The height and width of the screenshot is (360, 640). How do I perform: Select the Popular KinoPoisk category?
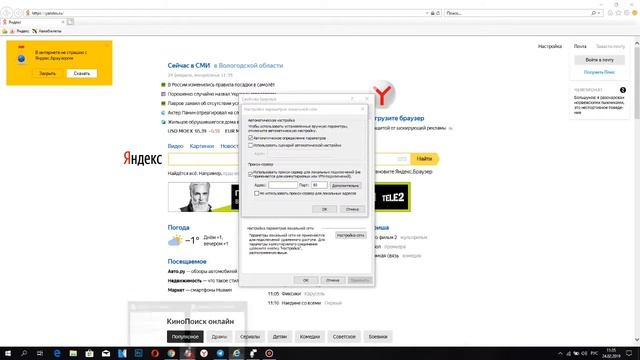(x=185, y=337)
